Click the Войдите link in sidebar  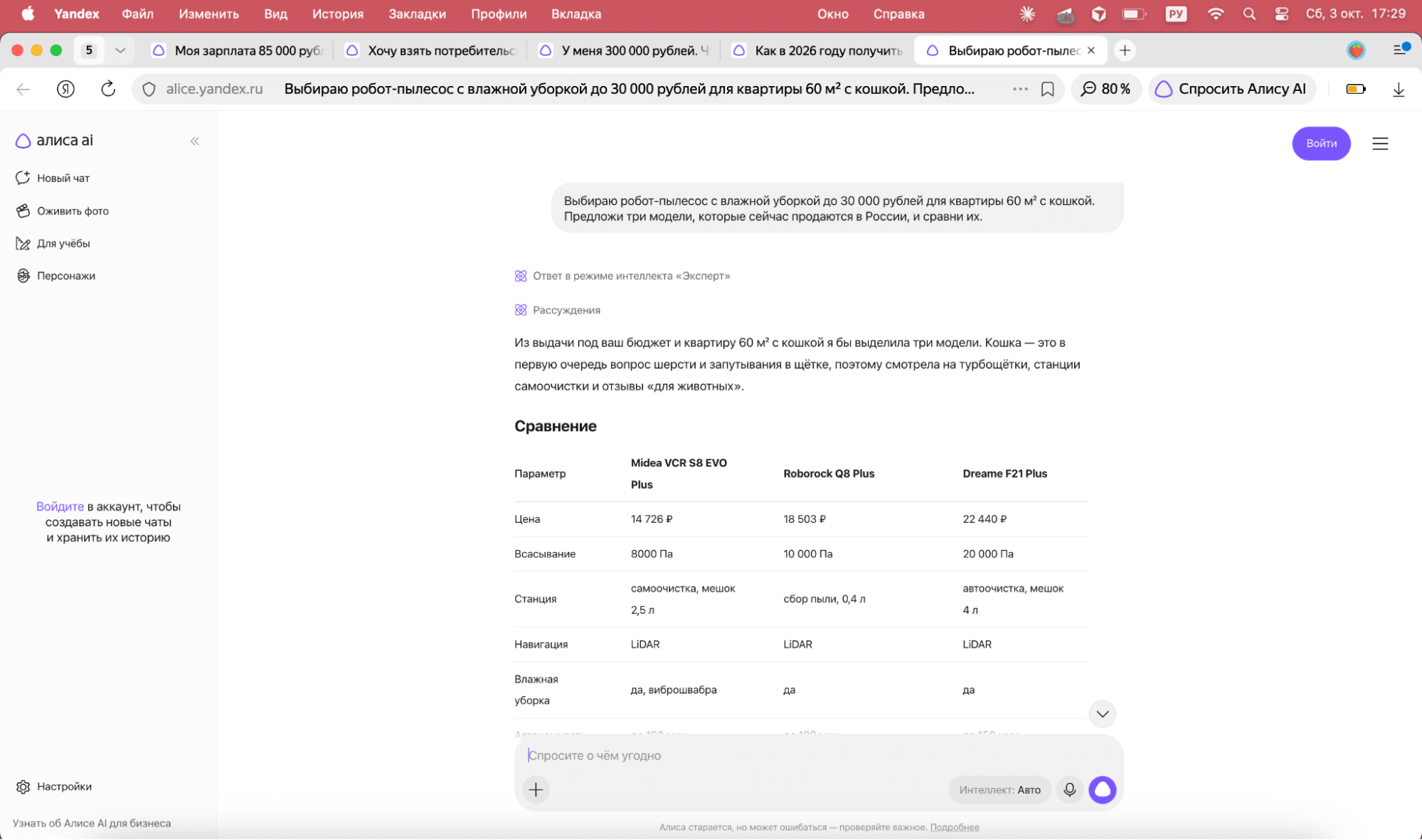pyautogui.click(x=60, y=506)
